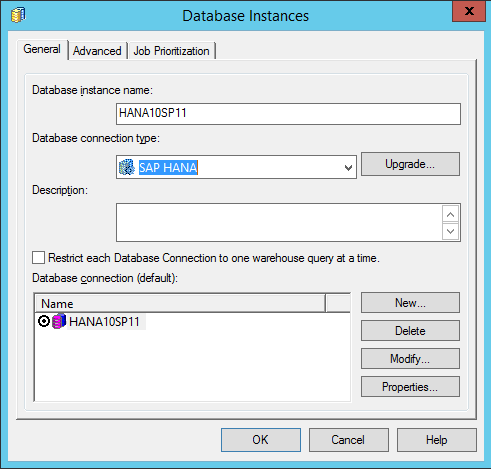Click the Database instance name field

(288, 114)
